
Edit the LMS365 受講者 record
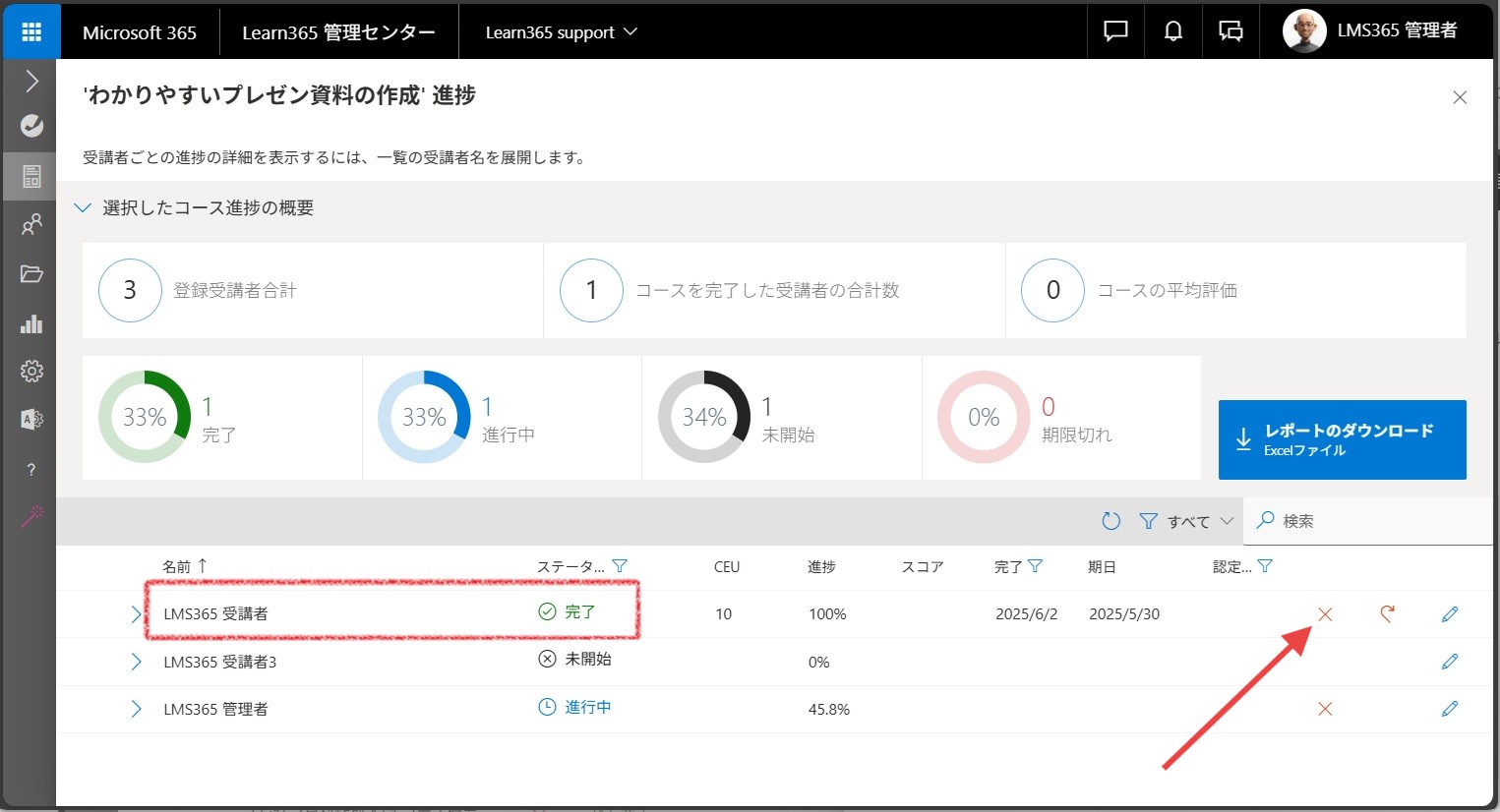point(1450,614)
